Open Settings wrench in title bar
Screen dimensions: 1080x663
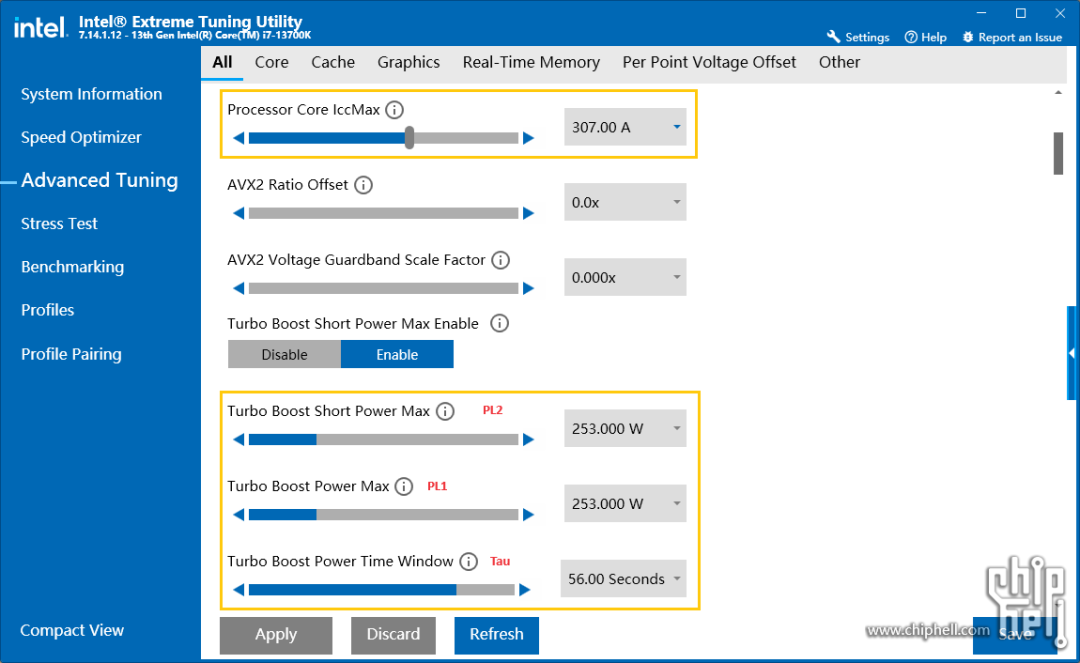pyautogui.click(x=858, y=37)
